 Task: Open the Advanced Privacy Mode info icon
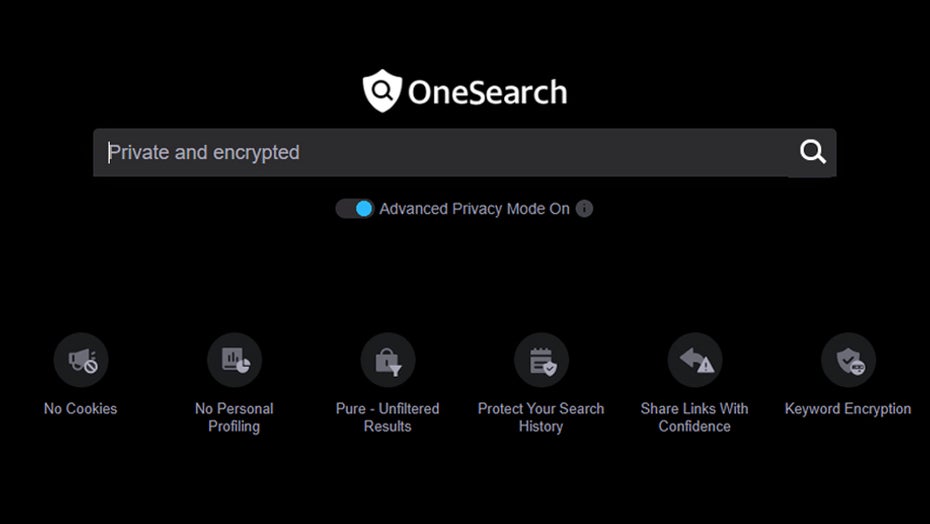tap(585, 209)
